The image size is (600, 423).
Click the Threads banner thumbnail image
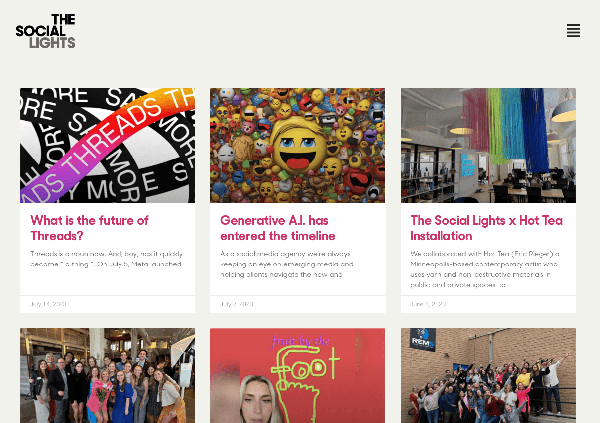[x=108, y=145]
